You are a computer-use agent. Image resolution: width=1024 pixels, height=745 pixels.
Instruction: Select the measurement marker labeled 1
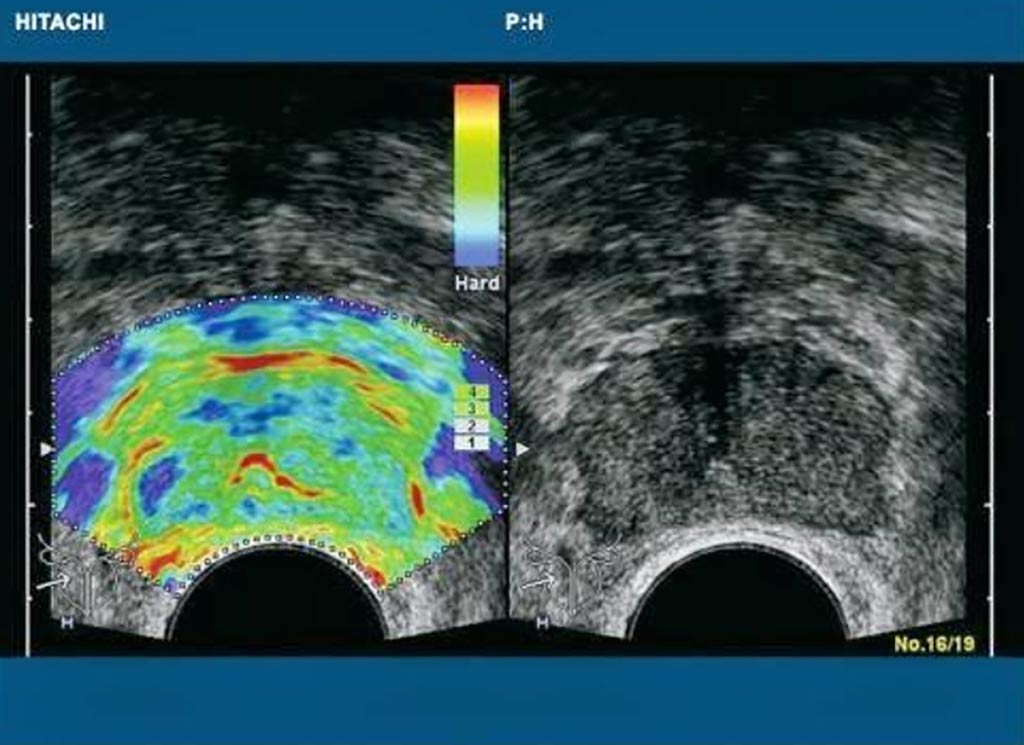pos(473,443)
